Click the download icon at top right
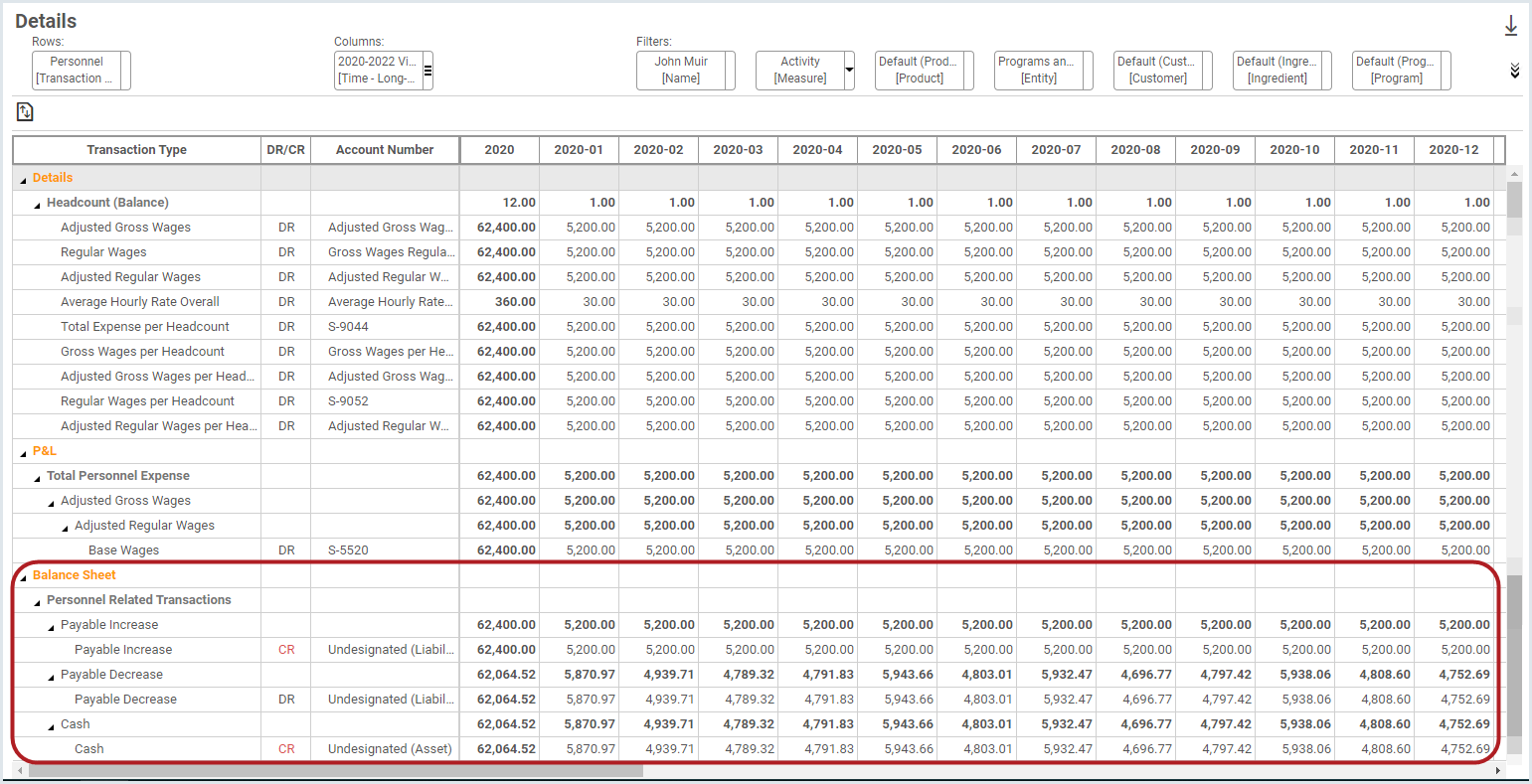1532x784 pixels. tap(1511, 26)
